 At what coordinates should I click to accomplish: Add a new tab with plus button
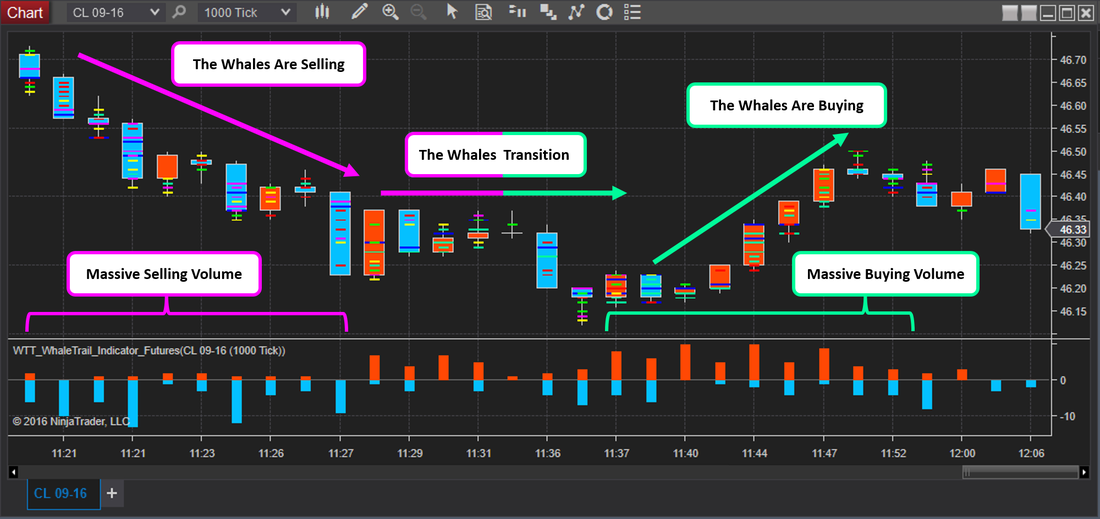[112, 493]
